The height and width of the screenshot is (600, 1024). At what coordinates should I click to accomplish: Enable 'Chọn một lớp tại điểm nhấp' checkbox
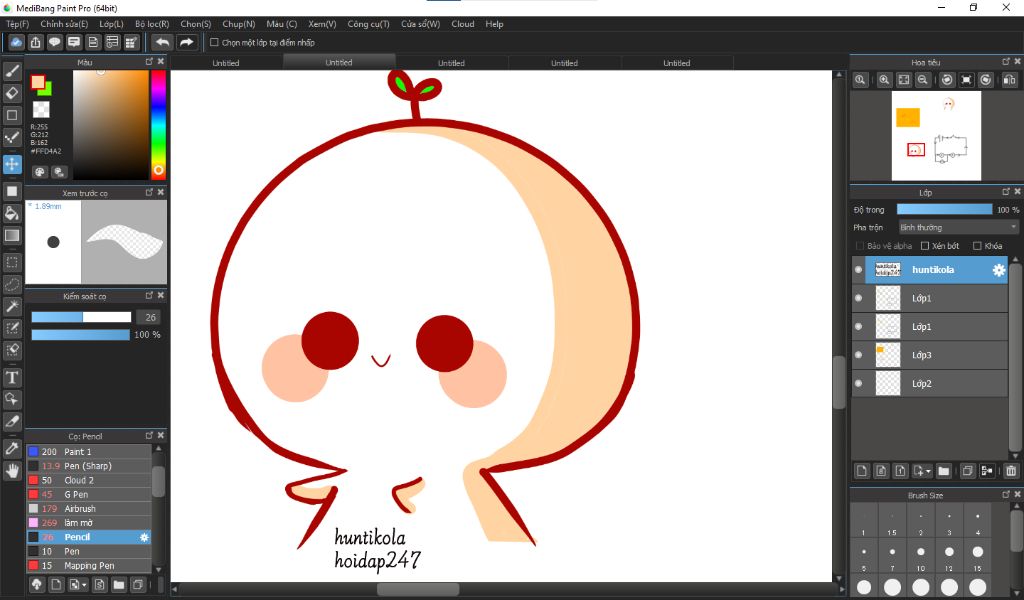tap(214, 42)
